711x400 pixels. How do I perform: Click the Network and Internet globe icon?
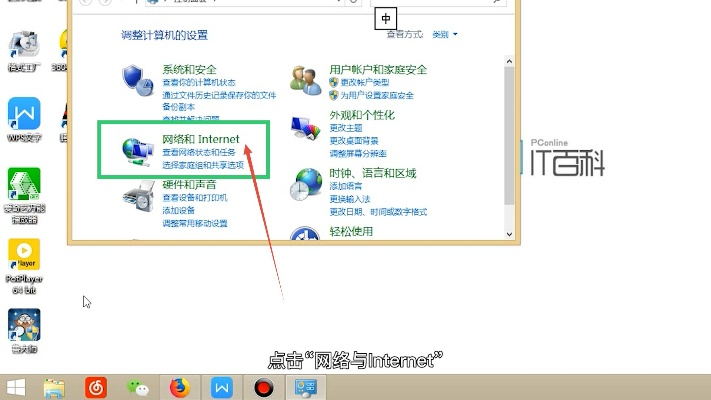(136, 149)
